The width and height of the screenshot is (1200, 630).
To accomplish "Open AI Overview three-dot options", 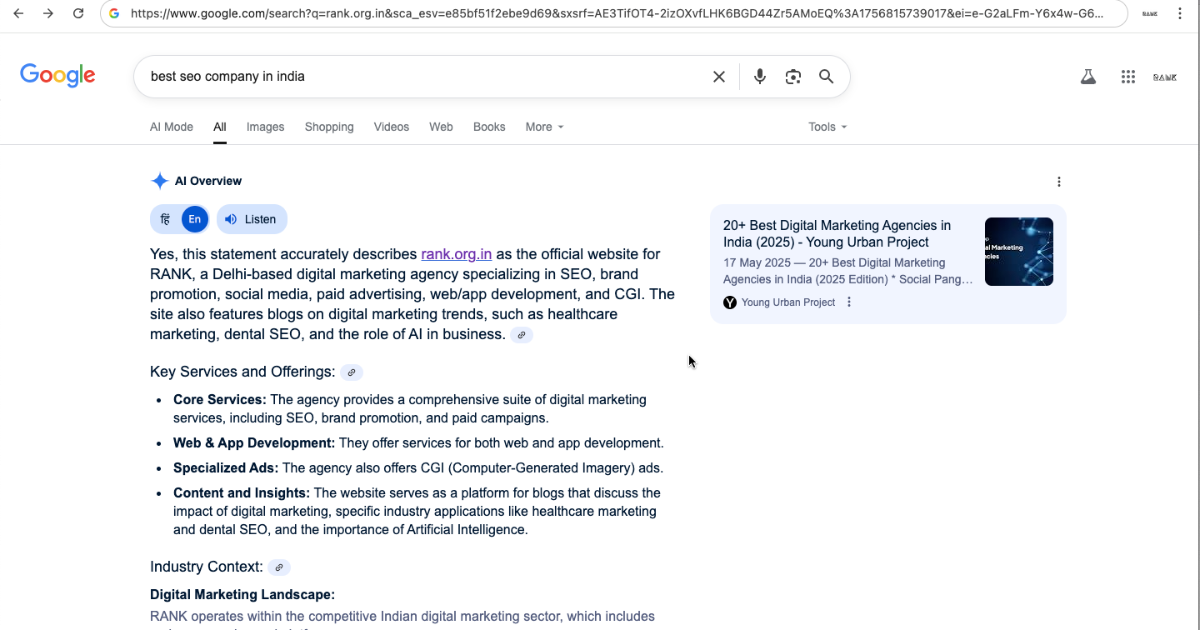I will click(x=1059, y=182).
